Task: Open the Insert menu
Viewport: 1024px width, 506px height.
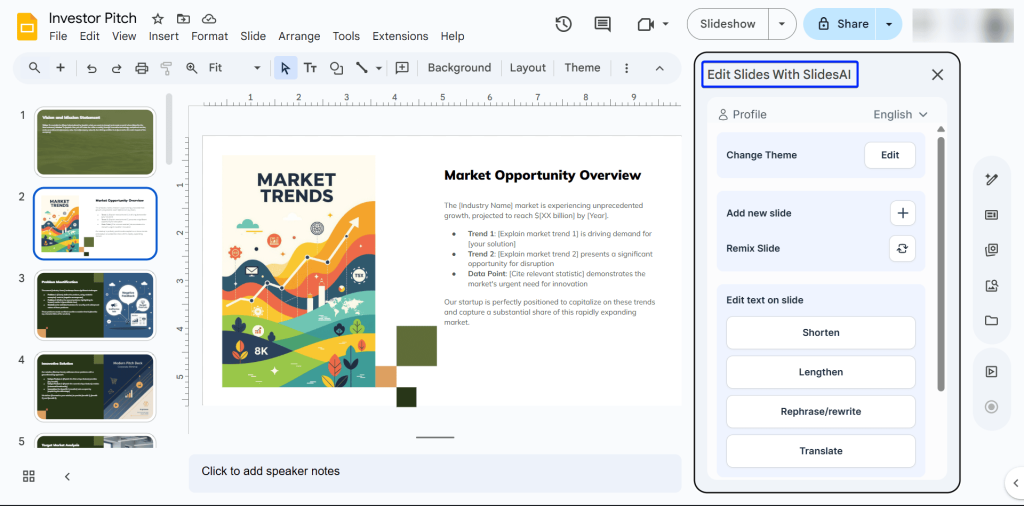Action: click(x=164, y=36)
